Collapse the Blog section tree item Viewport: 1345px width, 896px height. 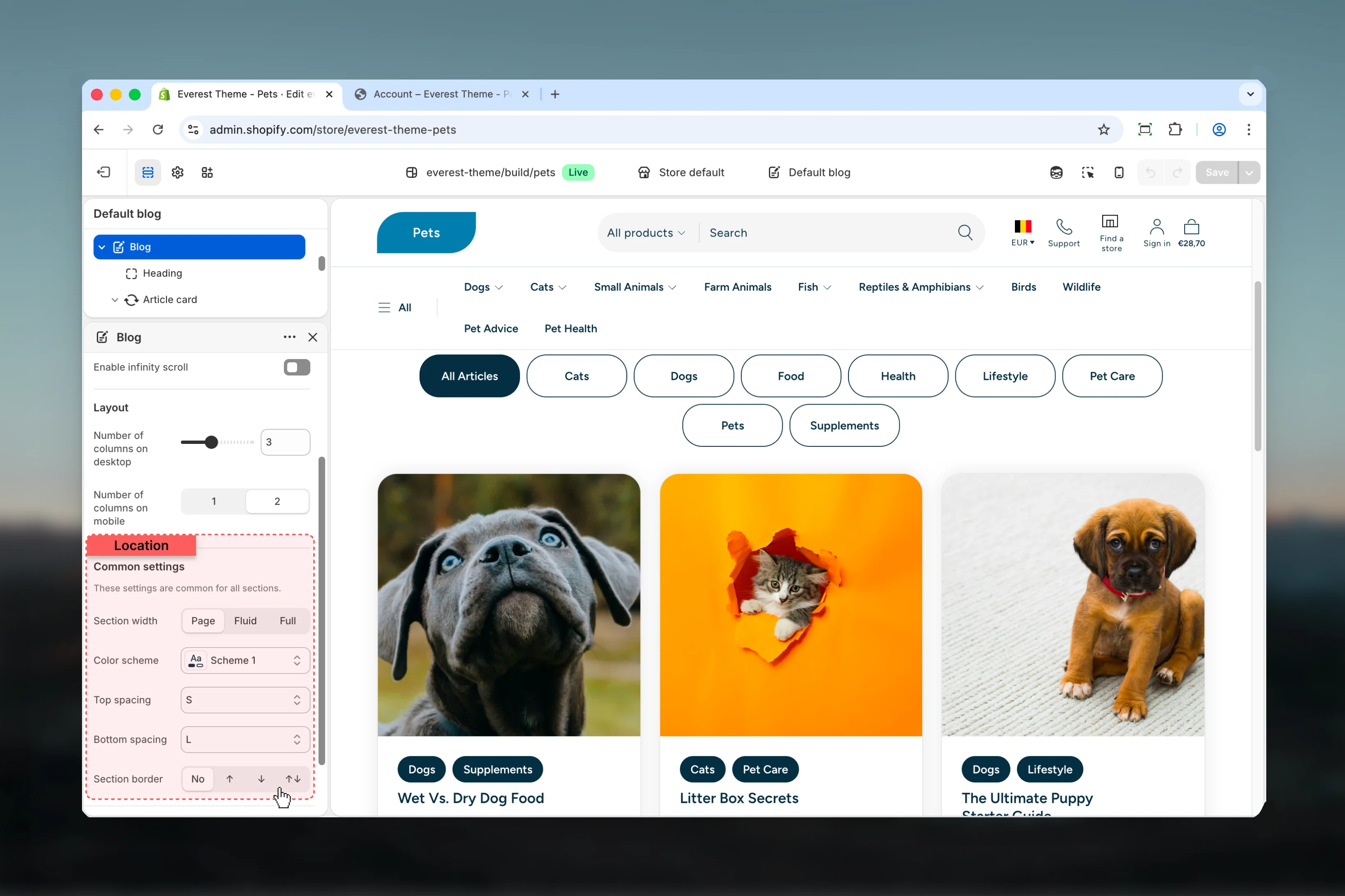point(102,248)
